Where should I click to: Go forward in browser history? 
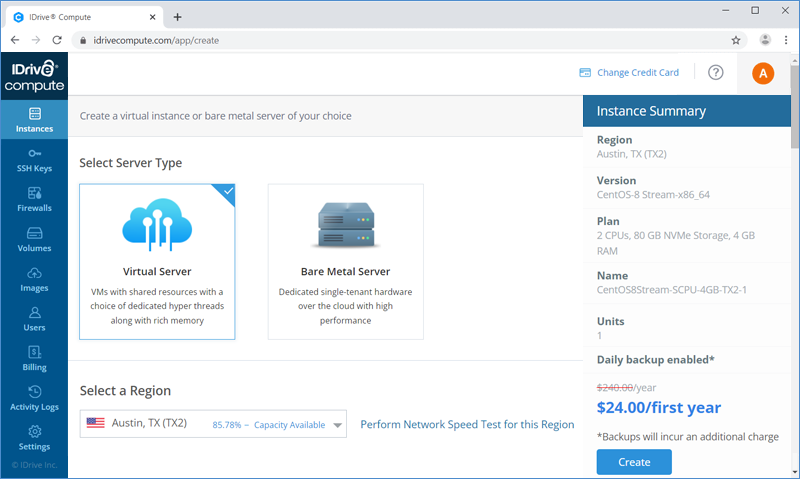tap(36, 40)
